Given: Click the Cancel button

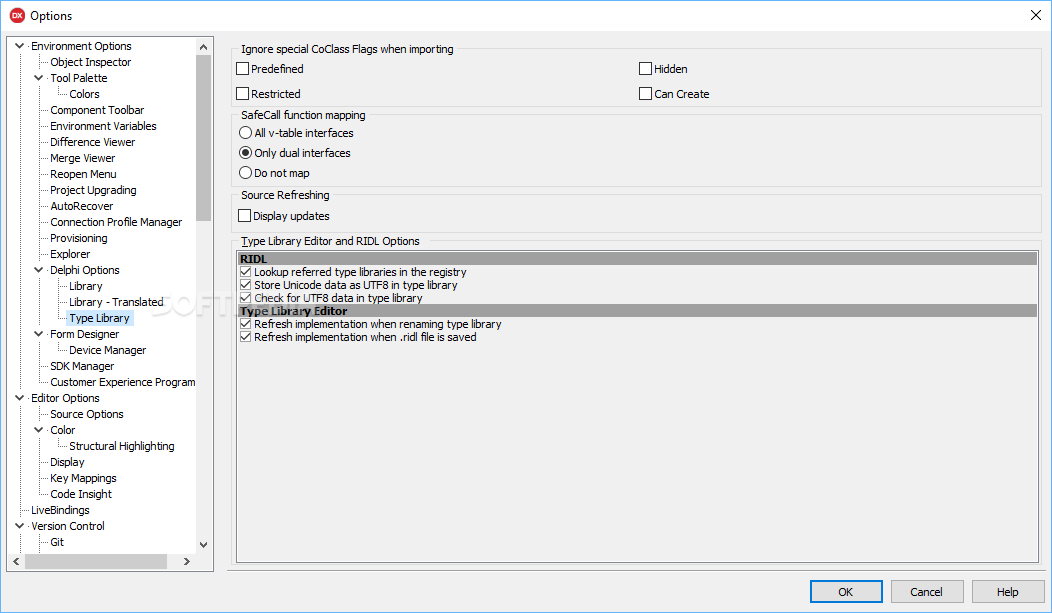Looking at the screenshot, I should (927, 592).
